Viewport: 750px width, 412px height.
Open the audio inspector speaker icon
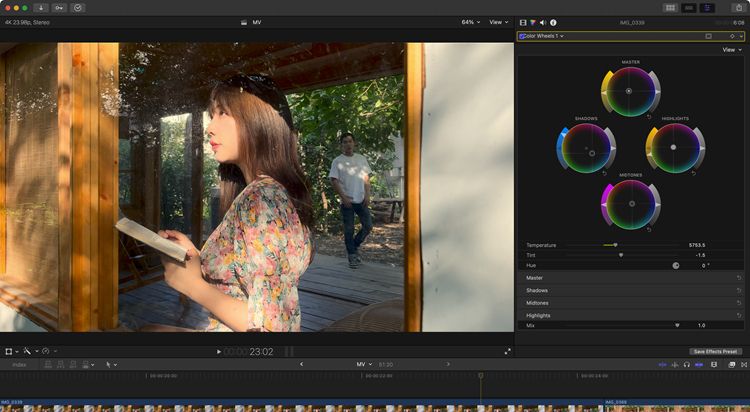click(x=543, y=22)
